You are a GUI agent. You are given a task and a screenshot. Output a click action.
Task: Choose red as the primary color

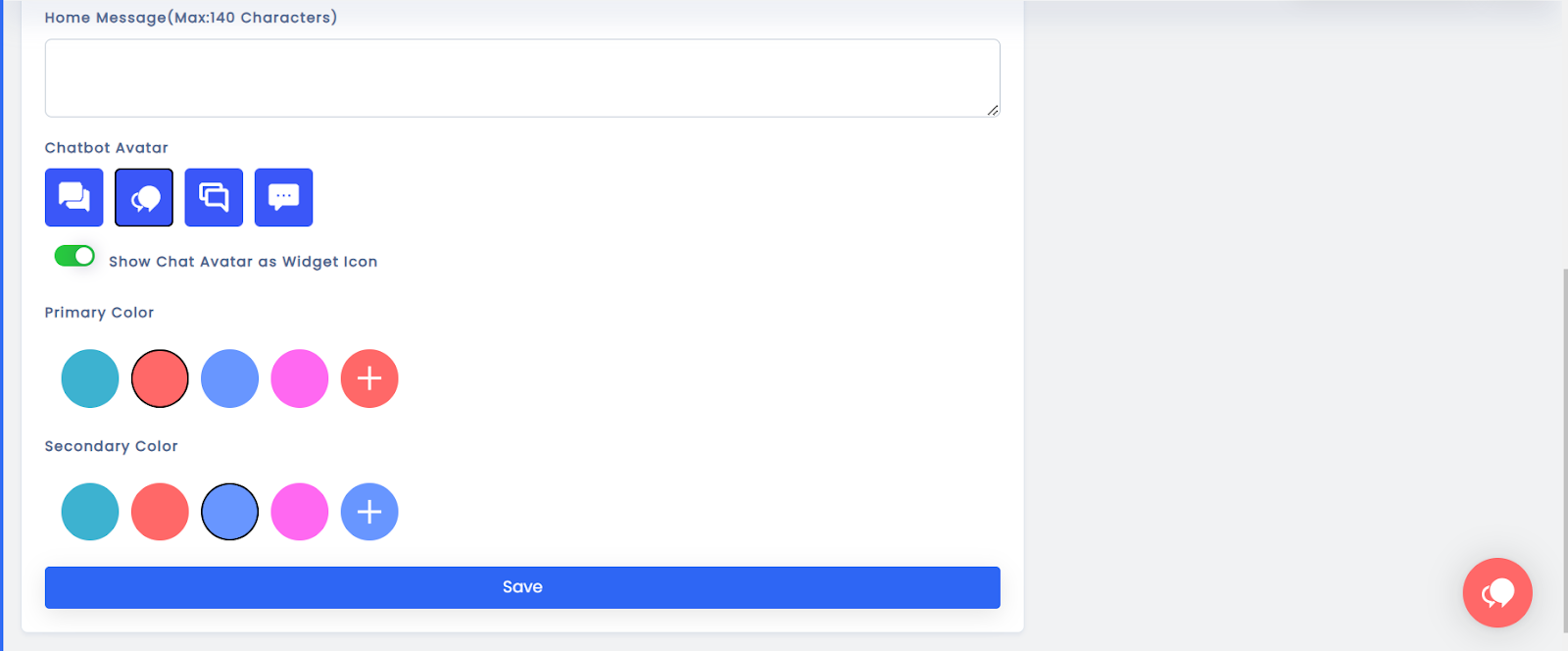pyautogui.click(x=160, y=378)
